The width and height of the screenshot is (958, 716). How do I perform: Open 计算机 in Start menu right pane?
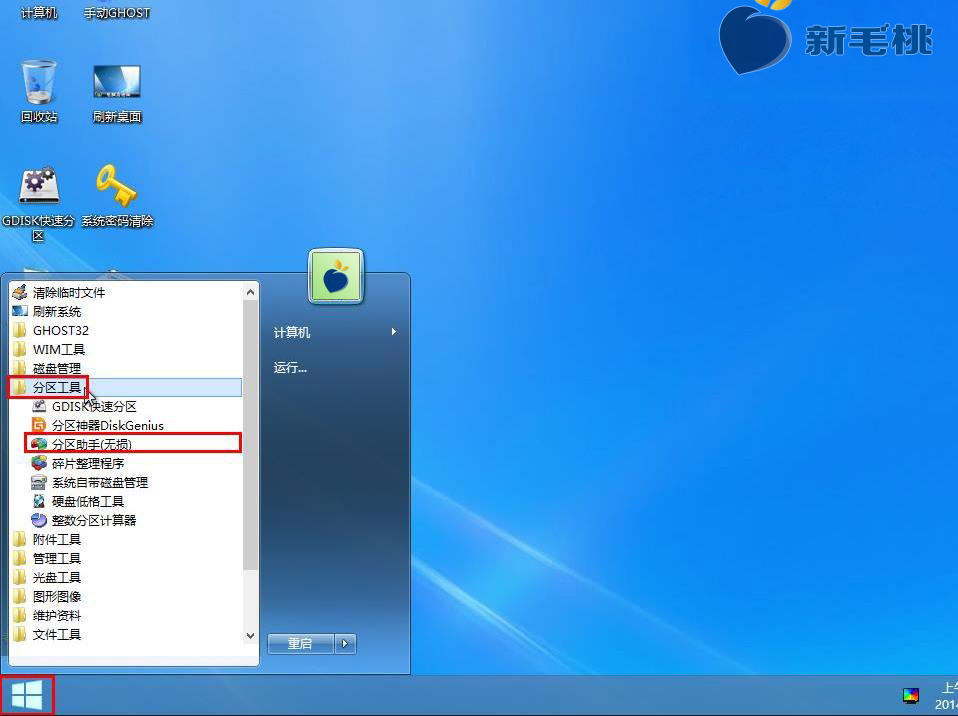[x=292, y=332]
